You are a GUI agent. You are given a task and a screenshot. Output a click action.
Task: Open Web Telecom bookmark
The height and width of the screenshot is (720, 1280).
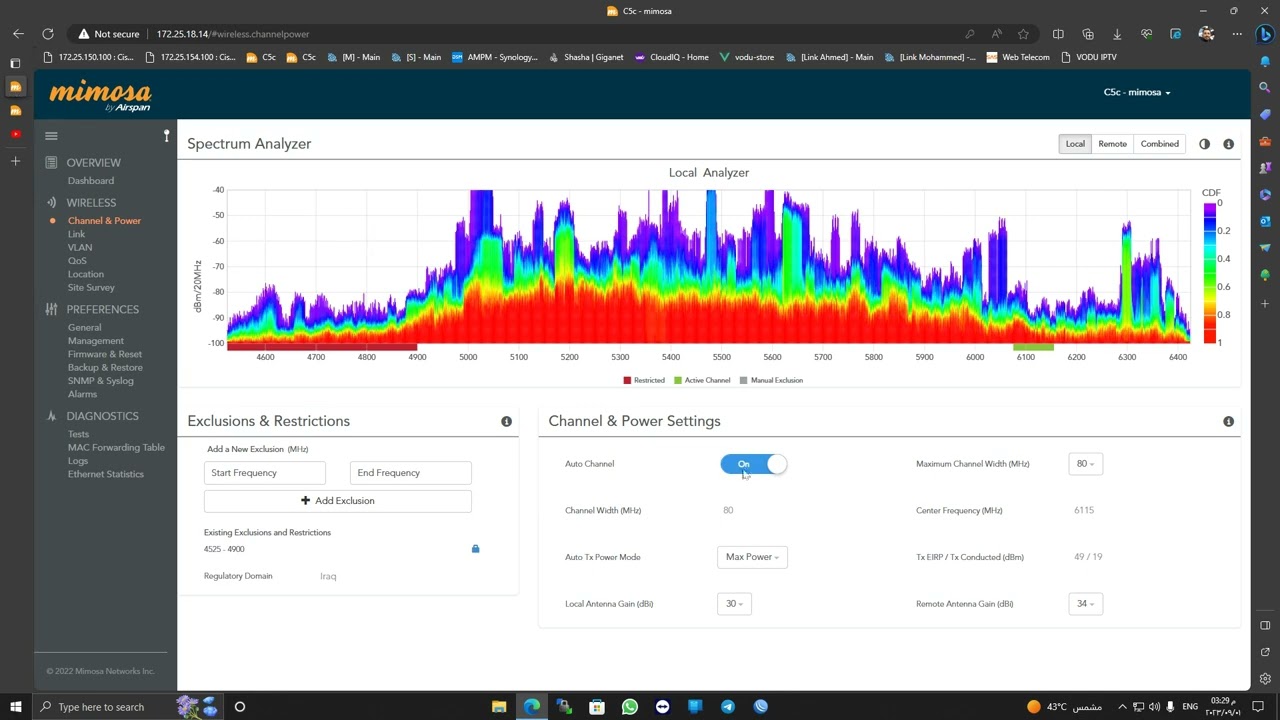coord(1018,57)
